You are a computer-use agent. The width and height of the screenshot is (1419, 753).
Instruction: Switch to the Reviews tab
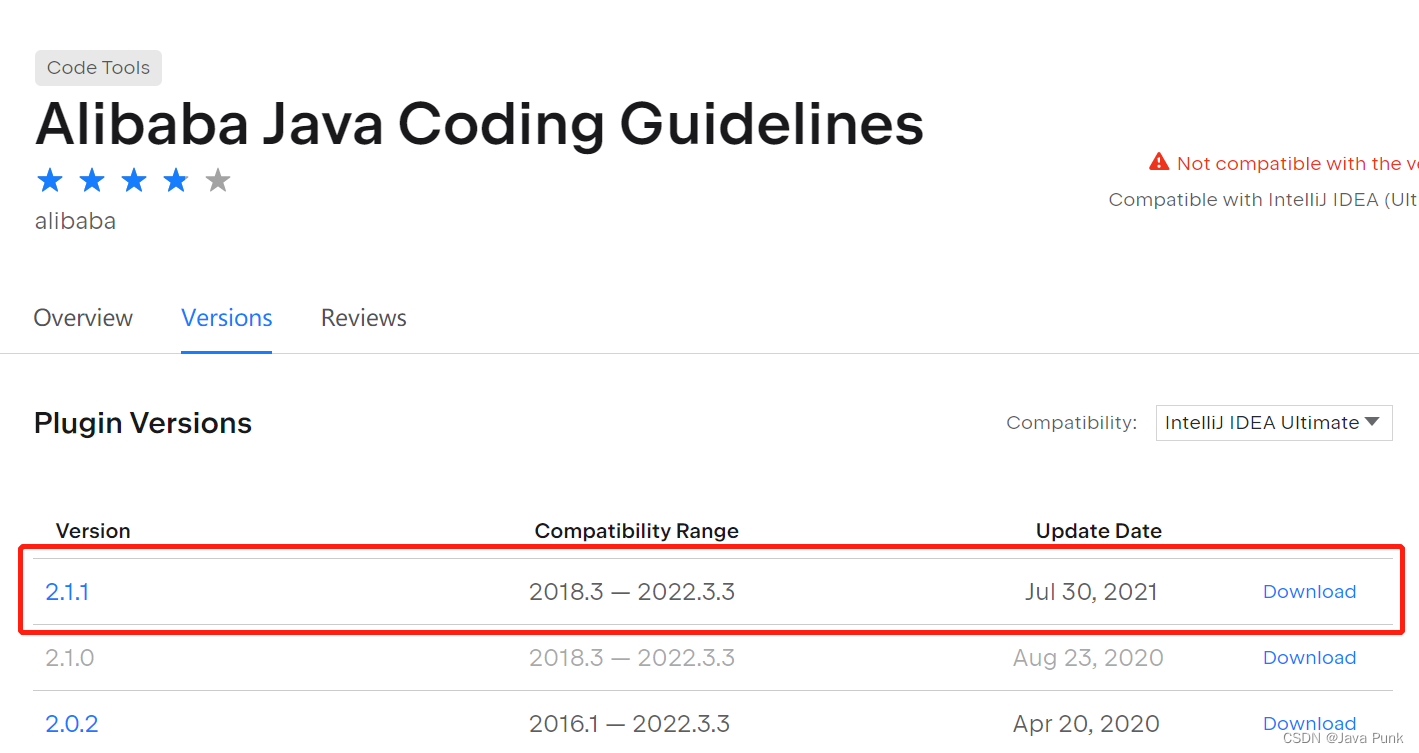(x=363, y=317)
